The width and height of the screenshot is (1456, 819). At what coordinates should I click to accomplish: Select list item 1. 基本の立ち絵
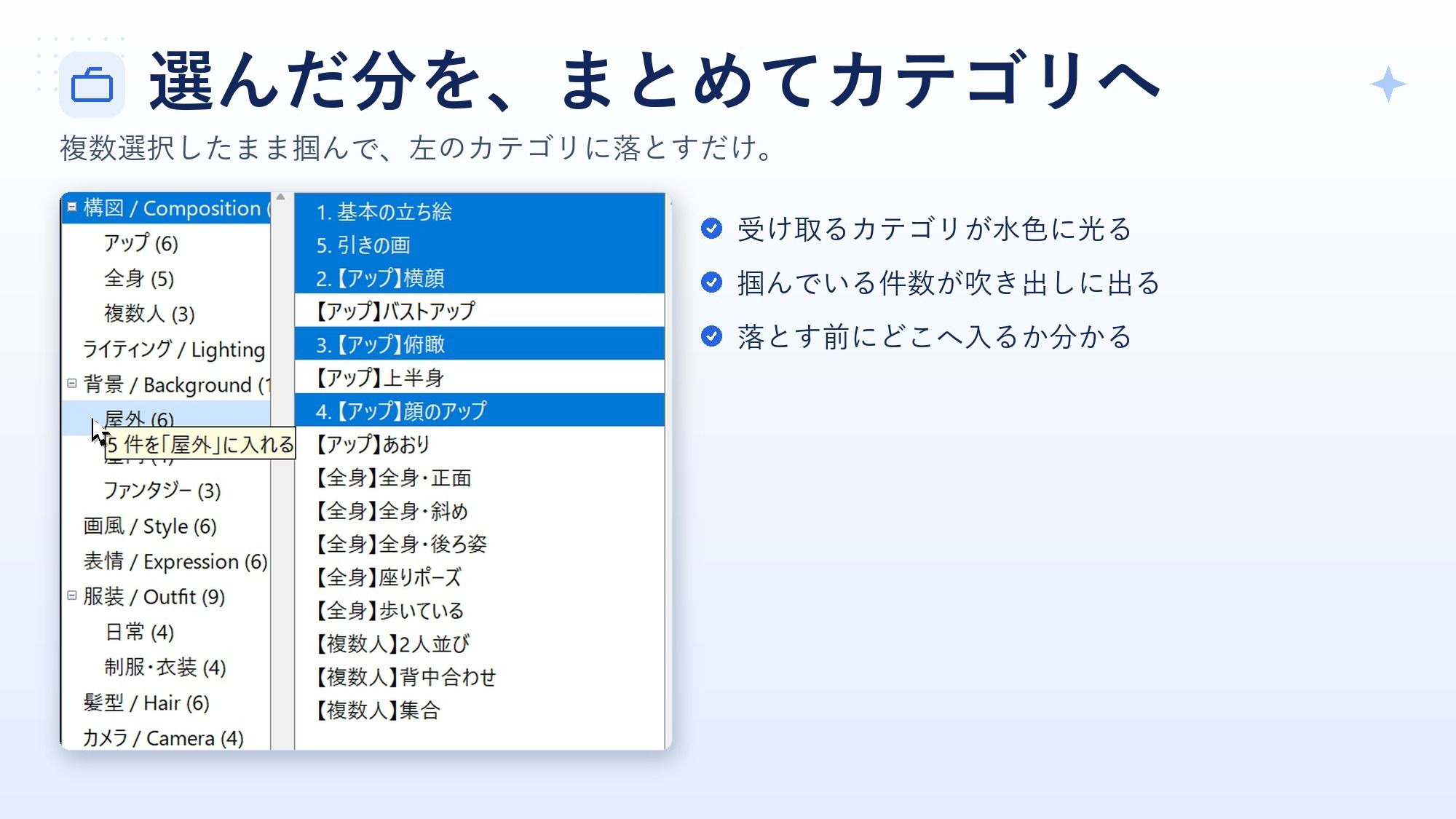pyautogui.click(x=480, y=212)
